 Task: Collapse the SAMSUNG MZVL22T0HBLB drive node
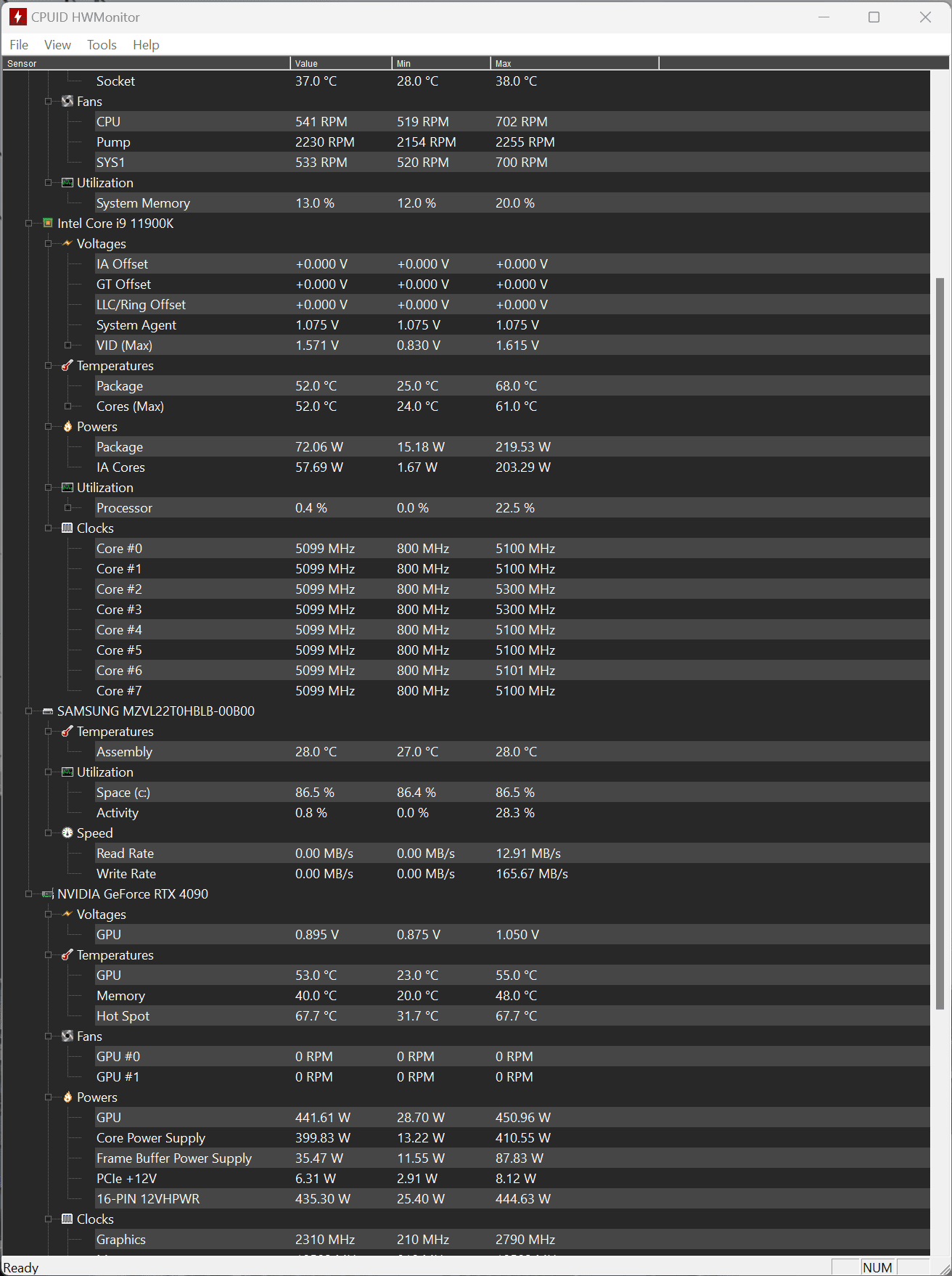pyautogui.click(x=29, y=711)
